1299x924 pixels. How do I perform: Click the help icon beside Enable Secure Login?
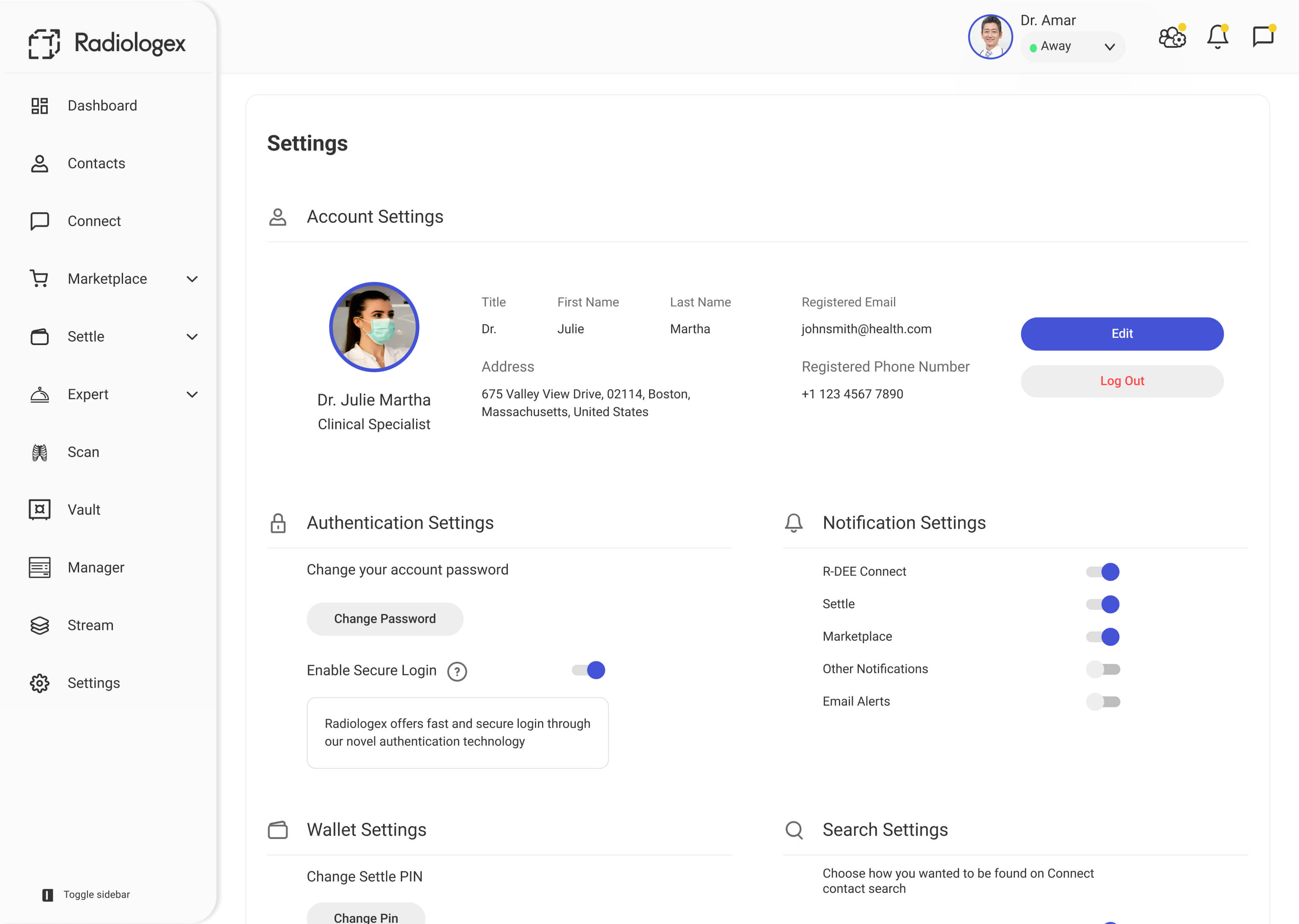[457, 672]
